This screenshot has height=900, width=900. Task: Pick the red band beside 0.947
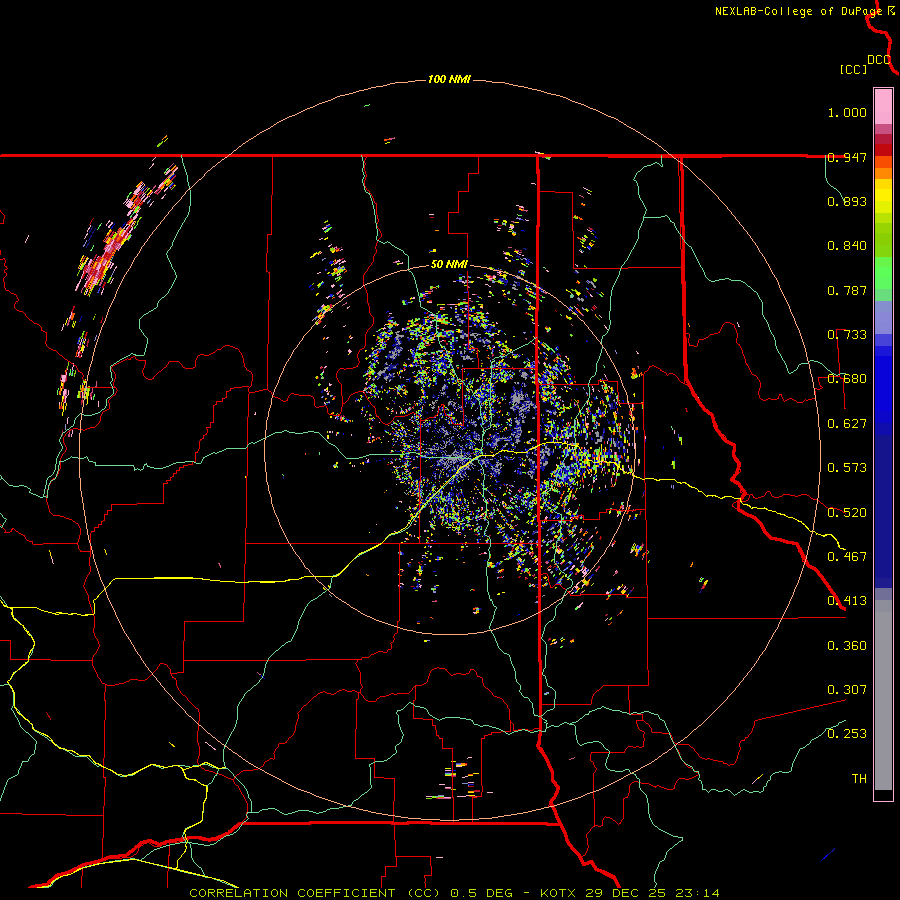[x=883, y=150]
